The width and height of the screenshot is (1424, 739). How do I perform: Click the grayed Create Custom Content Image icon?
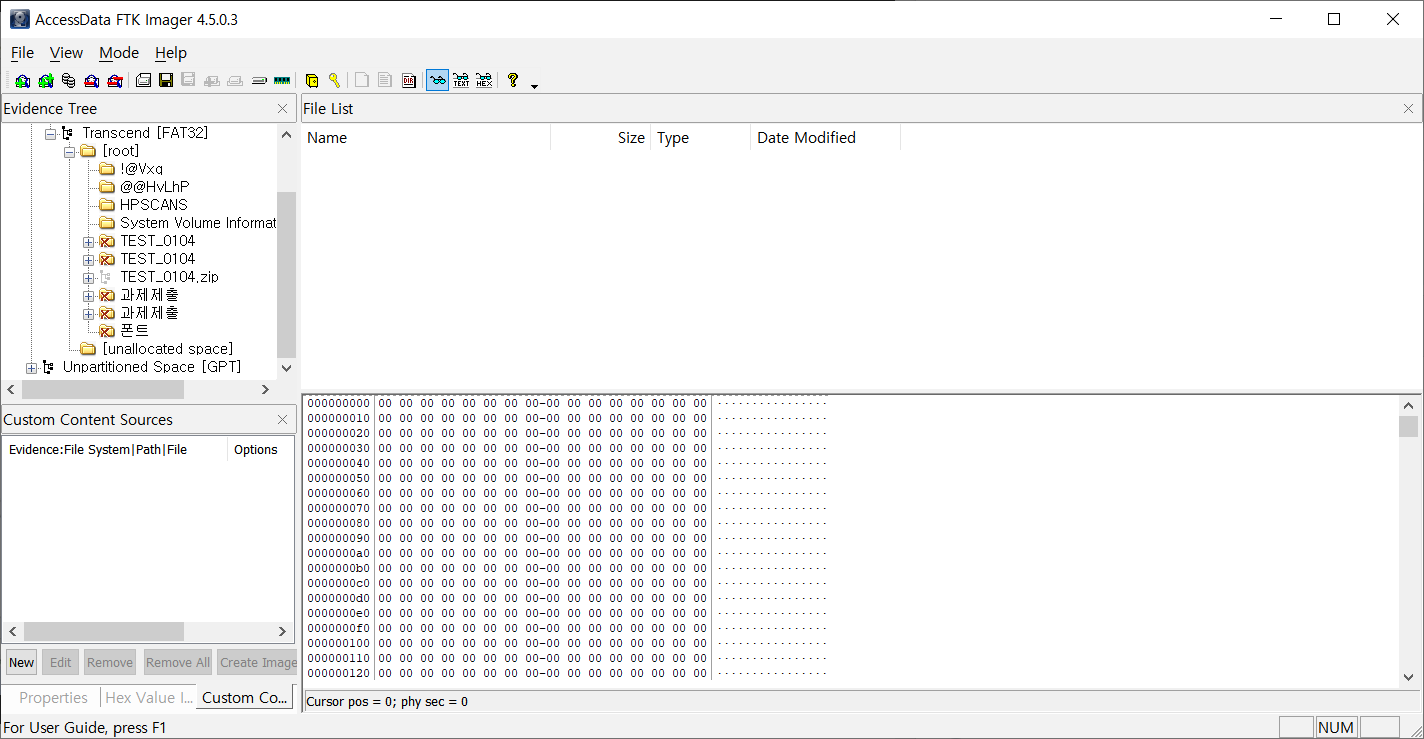[235, 81]
